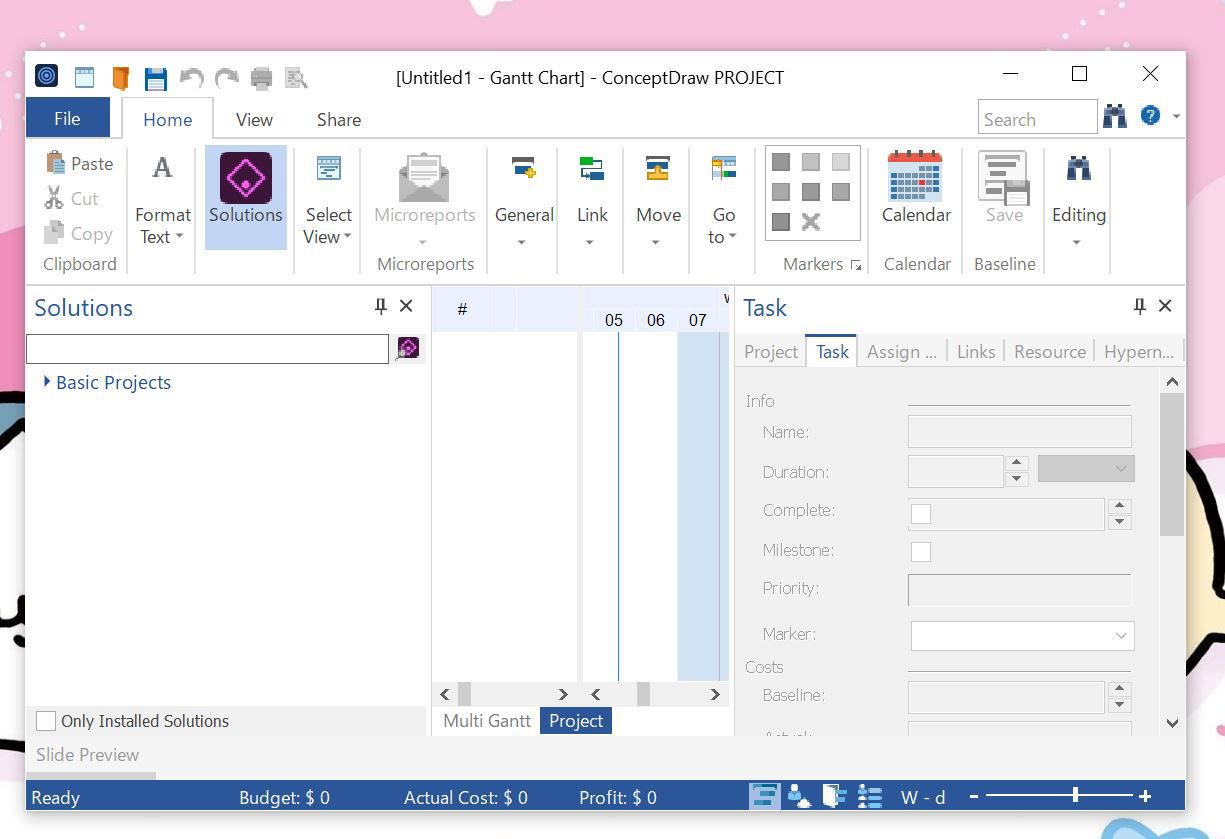Switch to resource view in the status bar

click(799, 795)
